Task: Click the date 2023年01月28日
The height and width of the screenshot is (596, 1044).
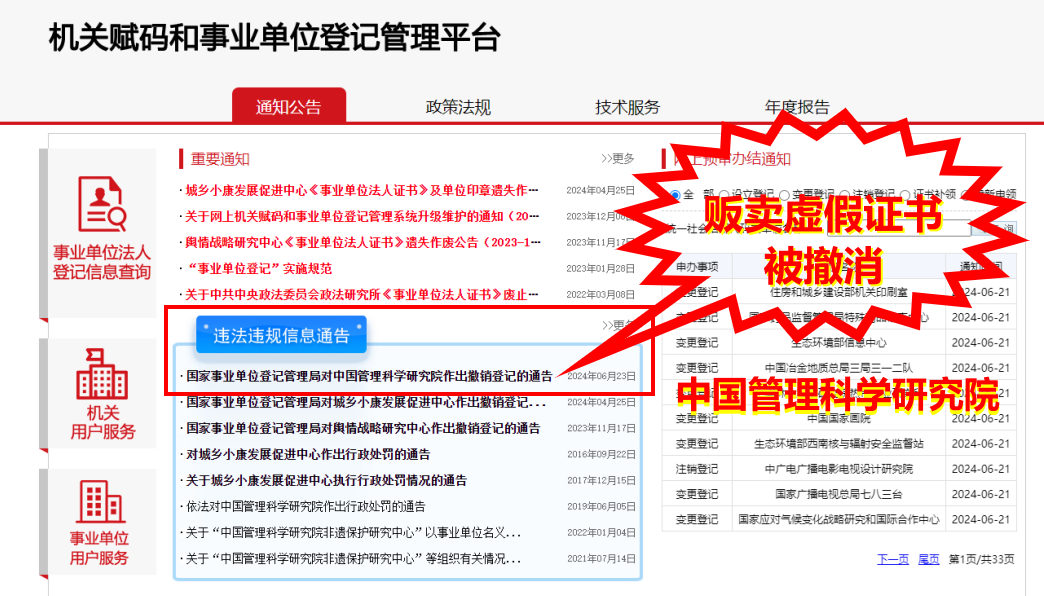Action: (600, 268)
